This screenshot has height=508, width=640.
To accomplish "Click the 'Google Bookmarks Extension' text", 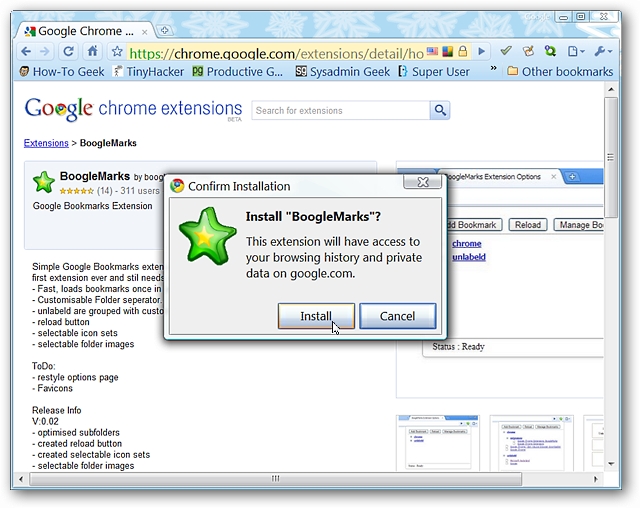I will click(92, 206).
